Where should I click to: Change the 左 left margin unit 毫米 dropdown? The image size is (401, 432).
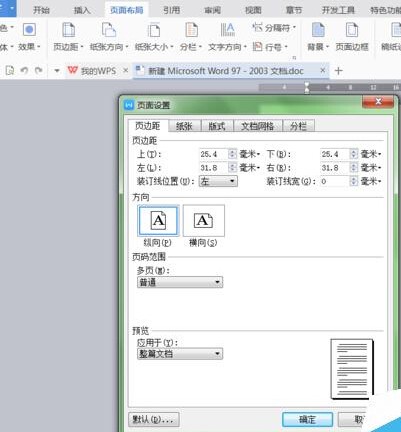click(249, 167)
